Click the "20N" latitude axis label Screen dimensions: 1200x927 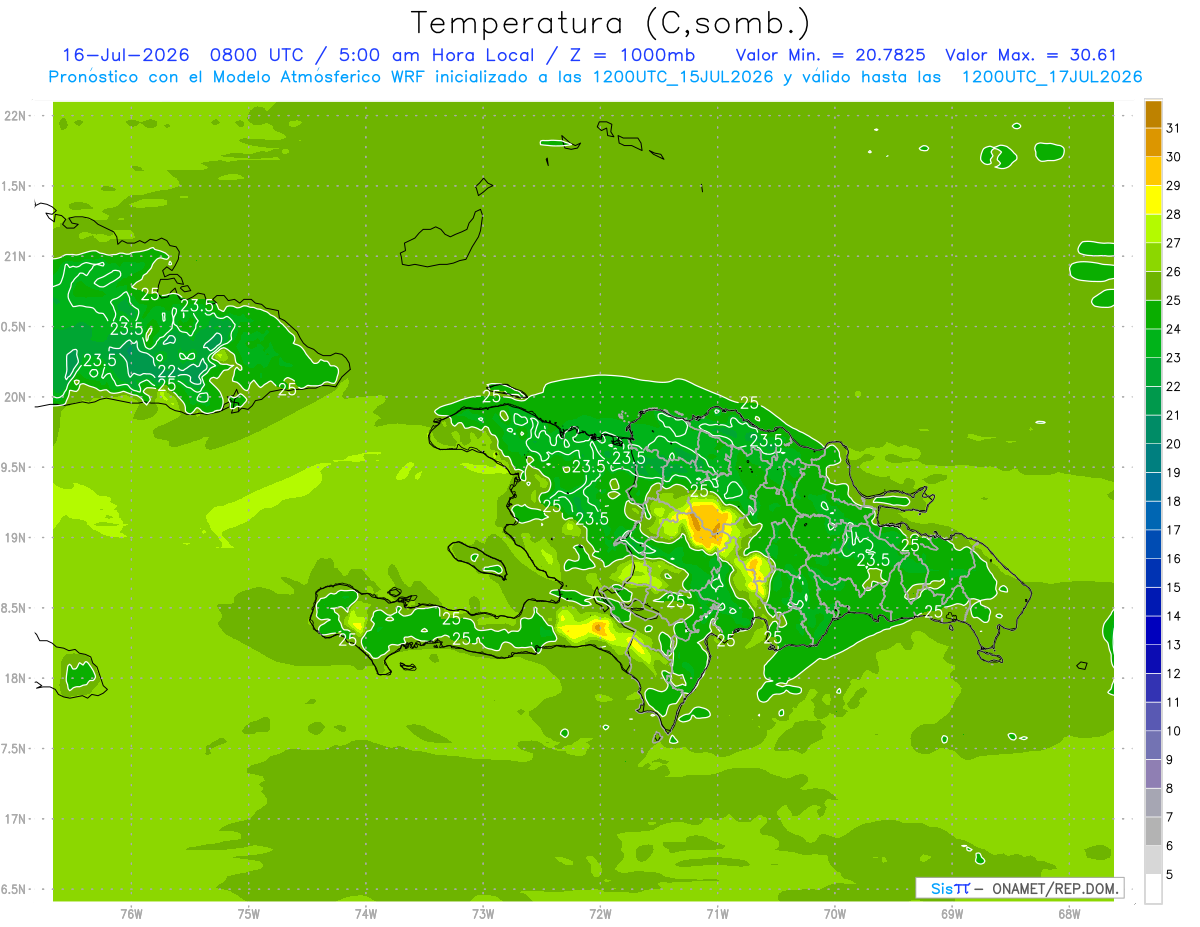coord(16,397)
